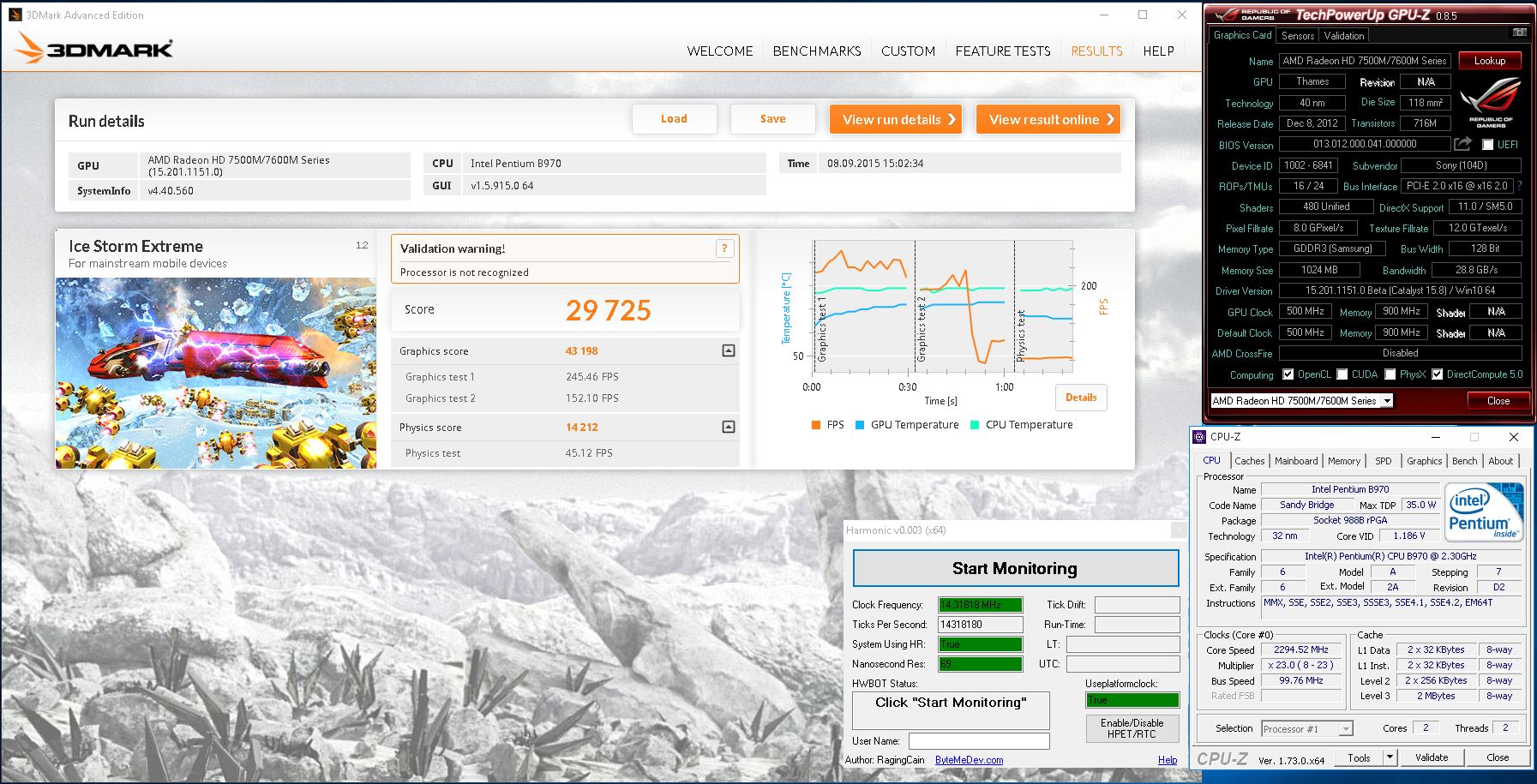Click the Physics test 45.12 FPS row
Image resolution: width=1537 pixels, height=784 pixels.
[565, 453]
